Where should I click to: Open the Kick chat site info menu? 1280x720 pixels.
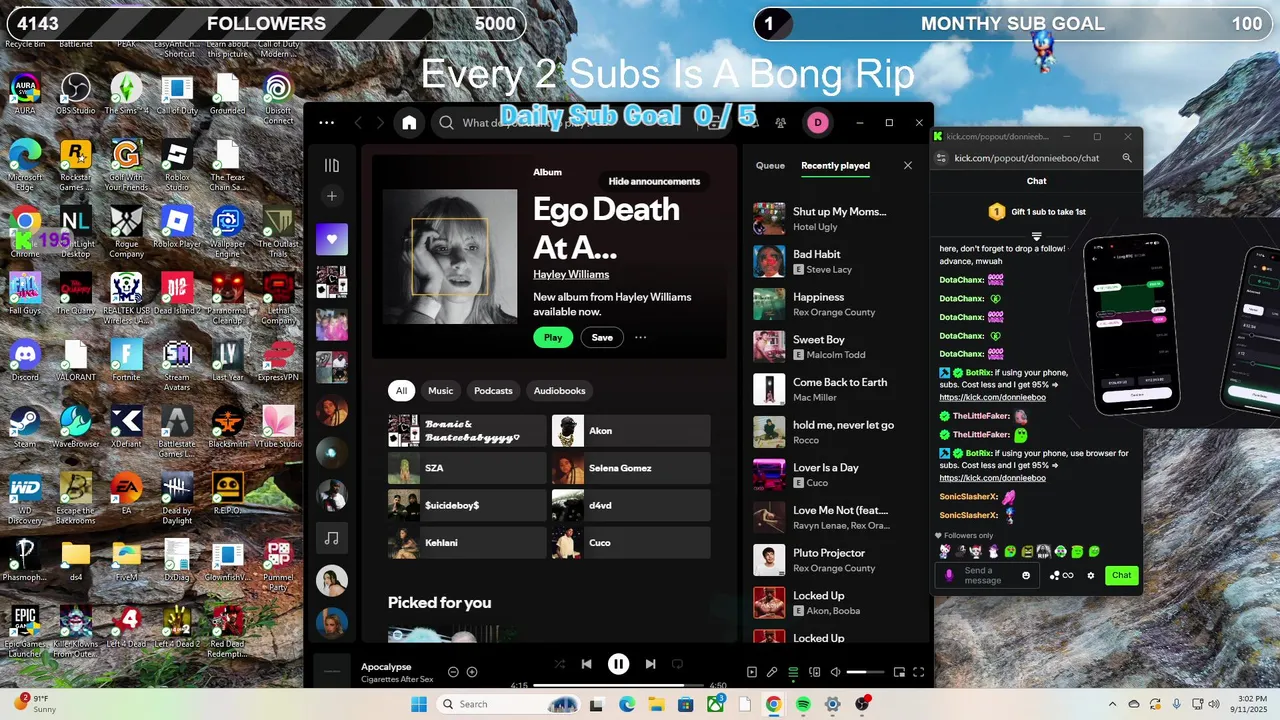[x=941, y=158]
